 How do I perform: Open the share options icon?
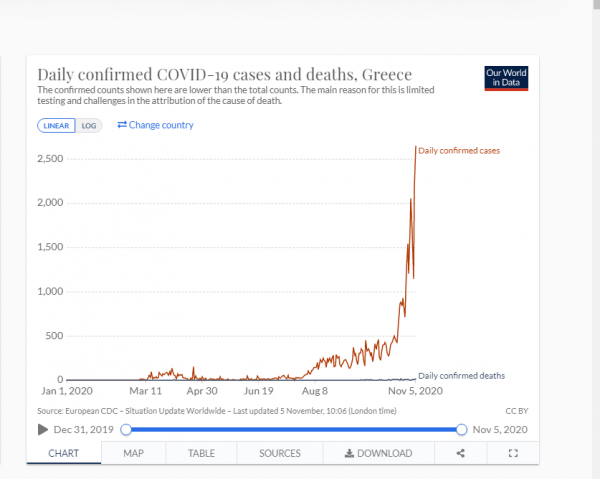click(x=461, y=453)
